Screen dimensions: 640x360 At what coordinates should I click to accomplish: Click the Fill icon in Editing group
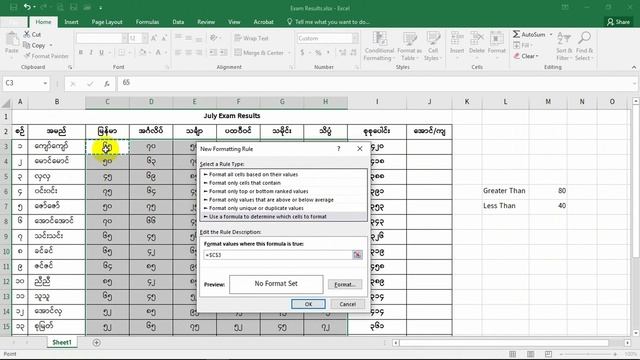coord(517,45)
